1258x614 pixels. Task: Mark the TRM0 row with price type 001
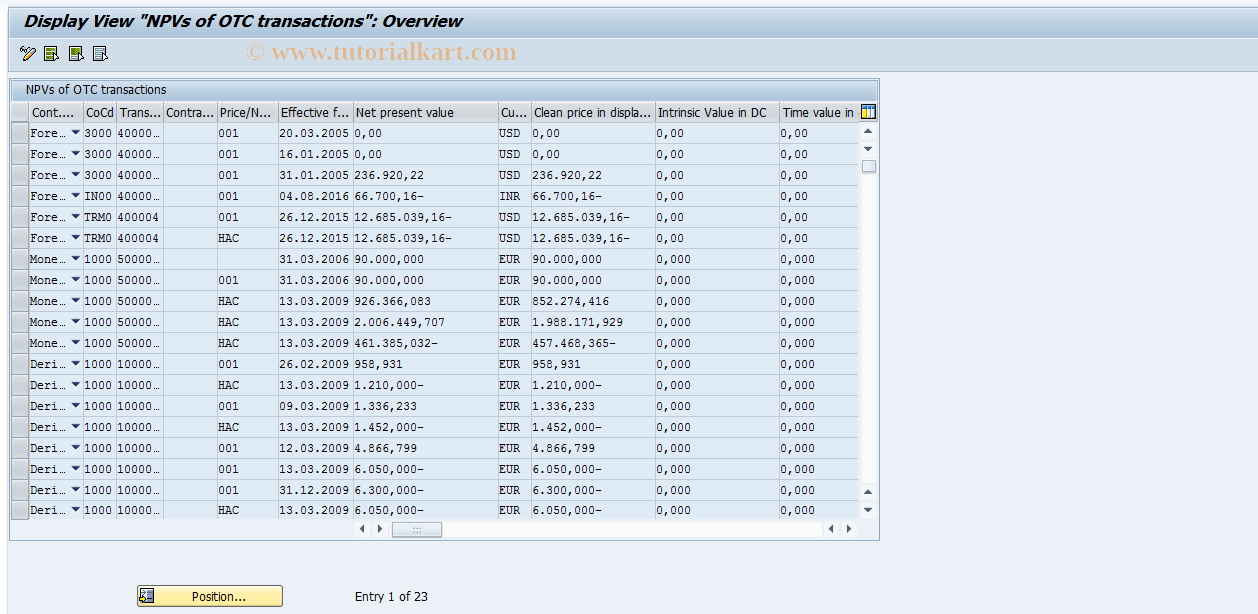pyautogui.click(x=20, y=217)
